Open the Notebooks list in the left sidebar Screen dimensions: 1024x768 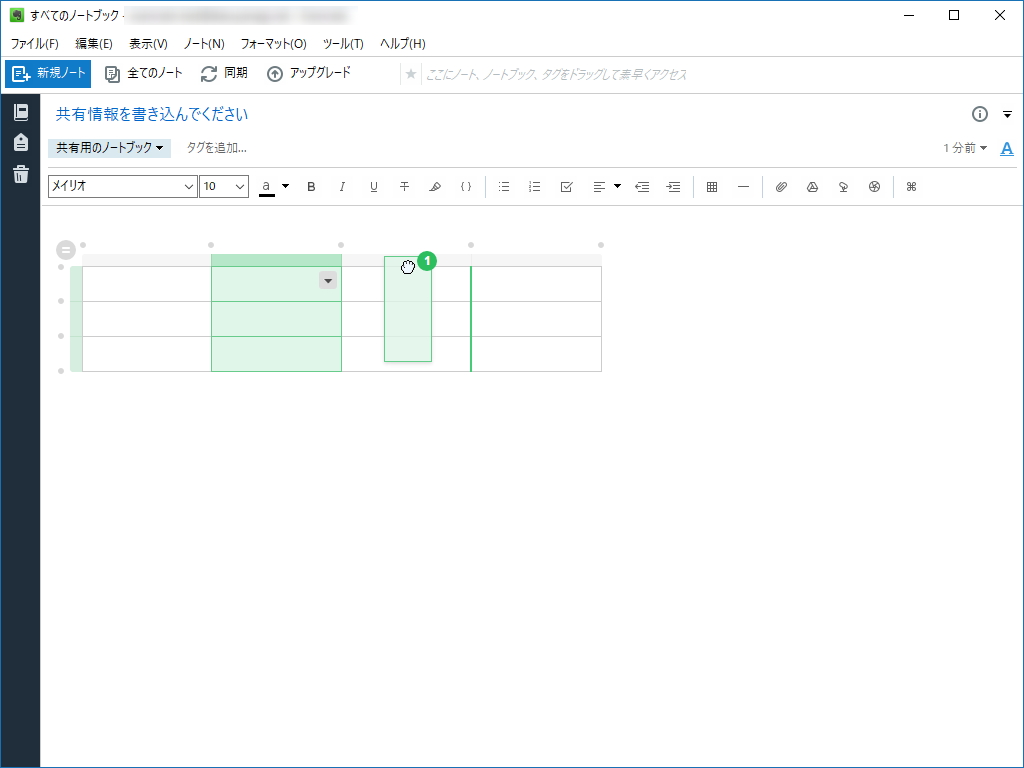tap(20, 112)
